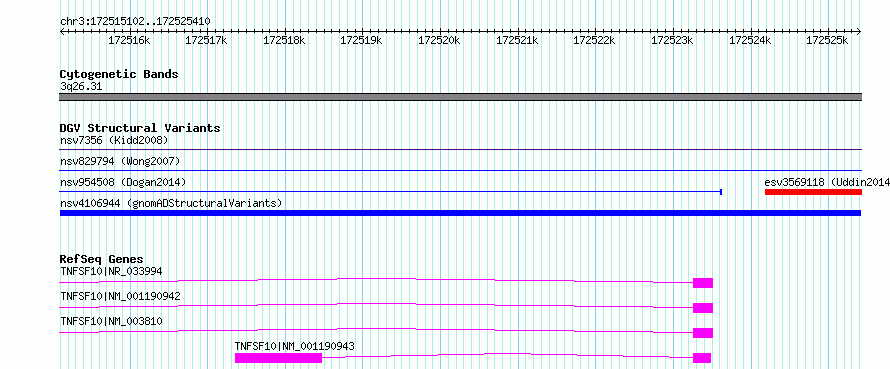
Task: Click the 172524k ruler tick label
Action: coord(750,40)
